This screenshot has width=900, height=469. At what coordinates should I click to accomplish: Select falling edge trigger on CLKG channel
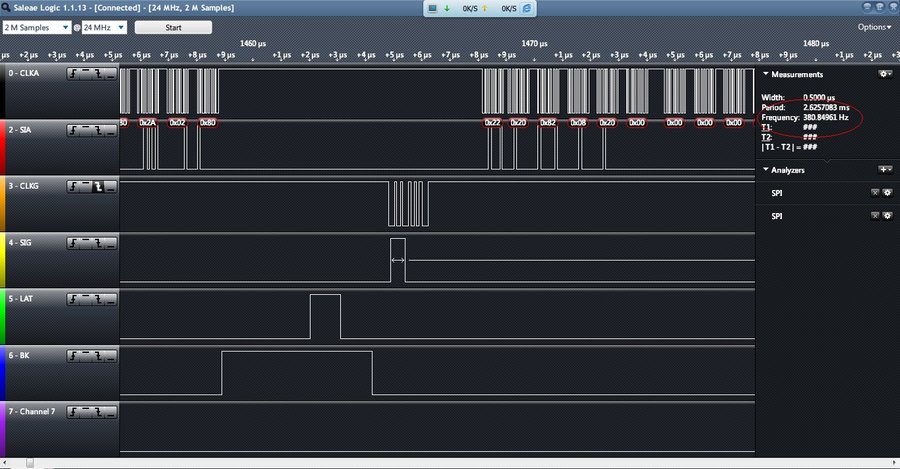point(98,186)
